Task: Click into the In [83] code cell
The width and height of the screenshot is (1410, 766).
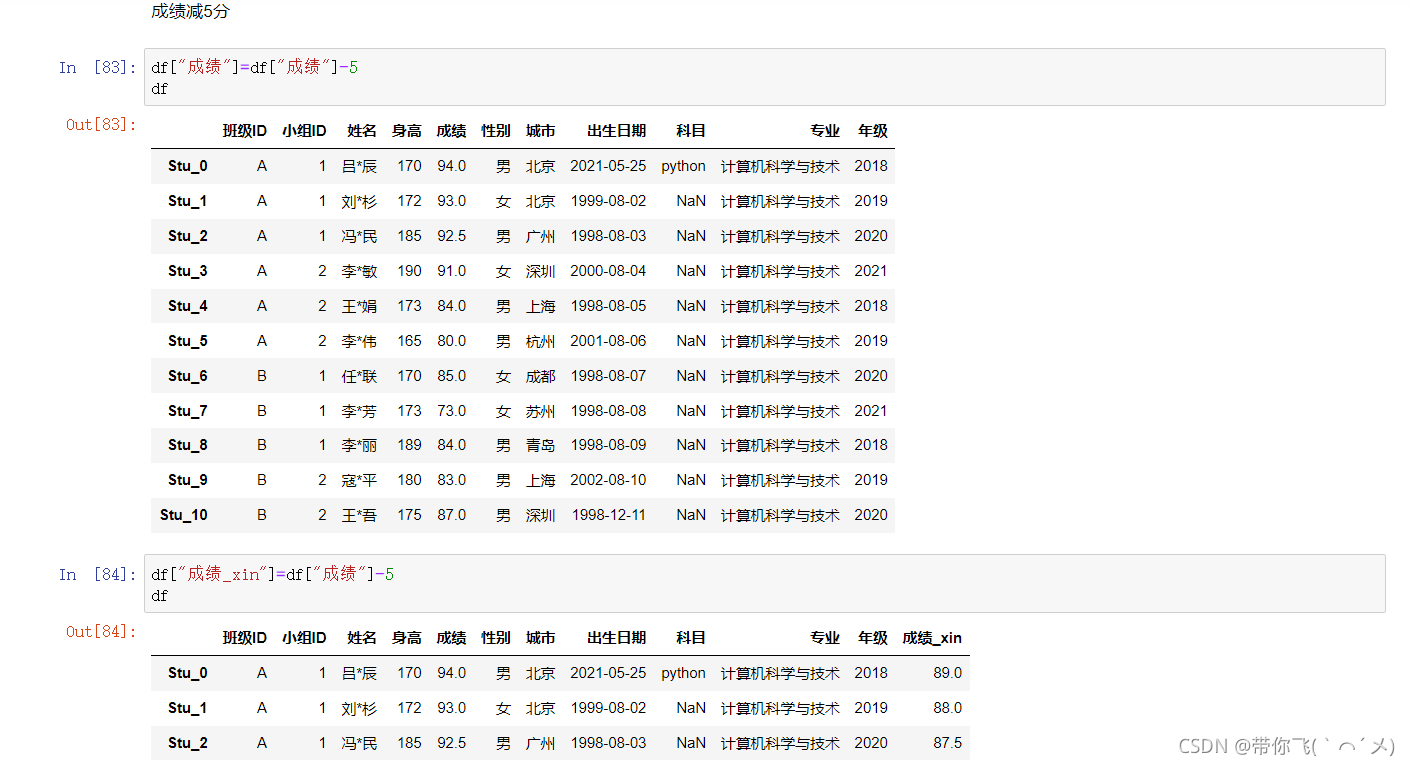Action: click(764, 77)
